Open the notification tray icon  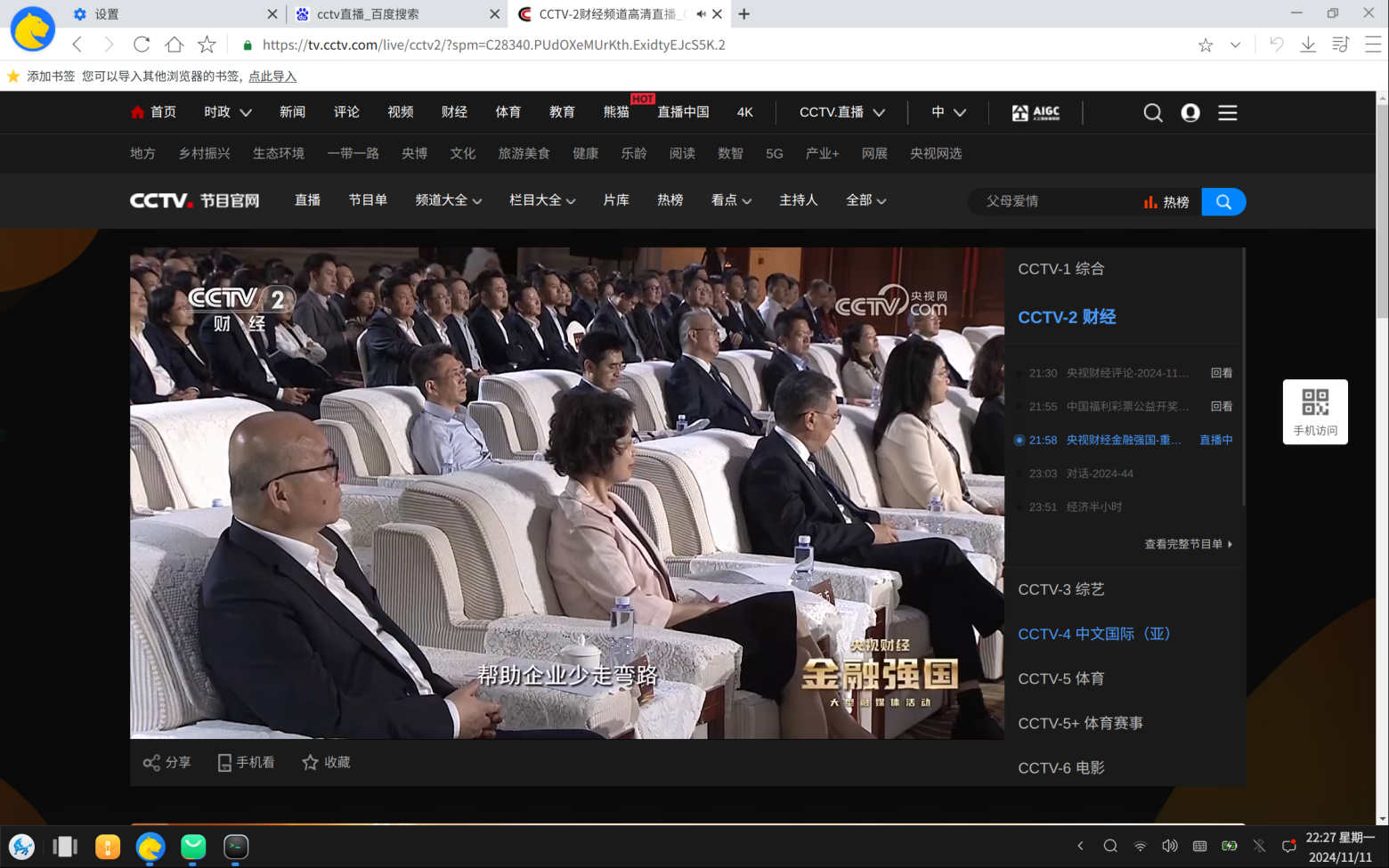[x=1288, y=846]
